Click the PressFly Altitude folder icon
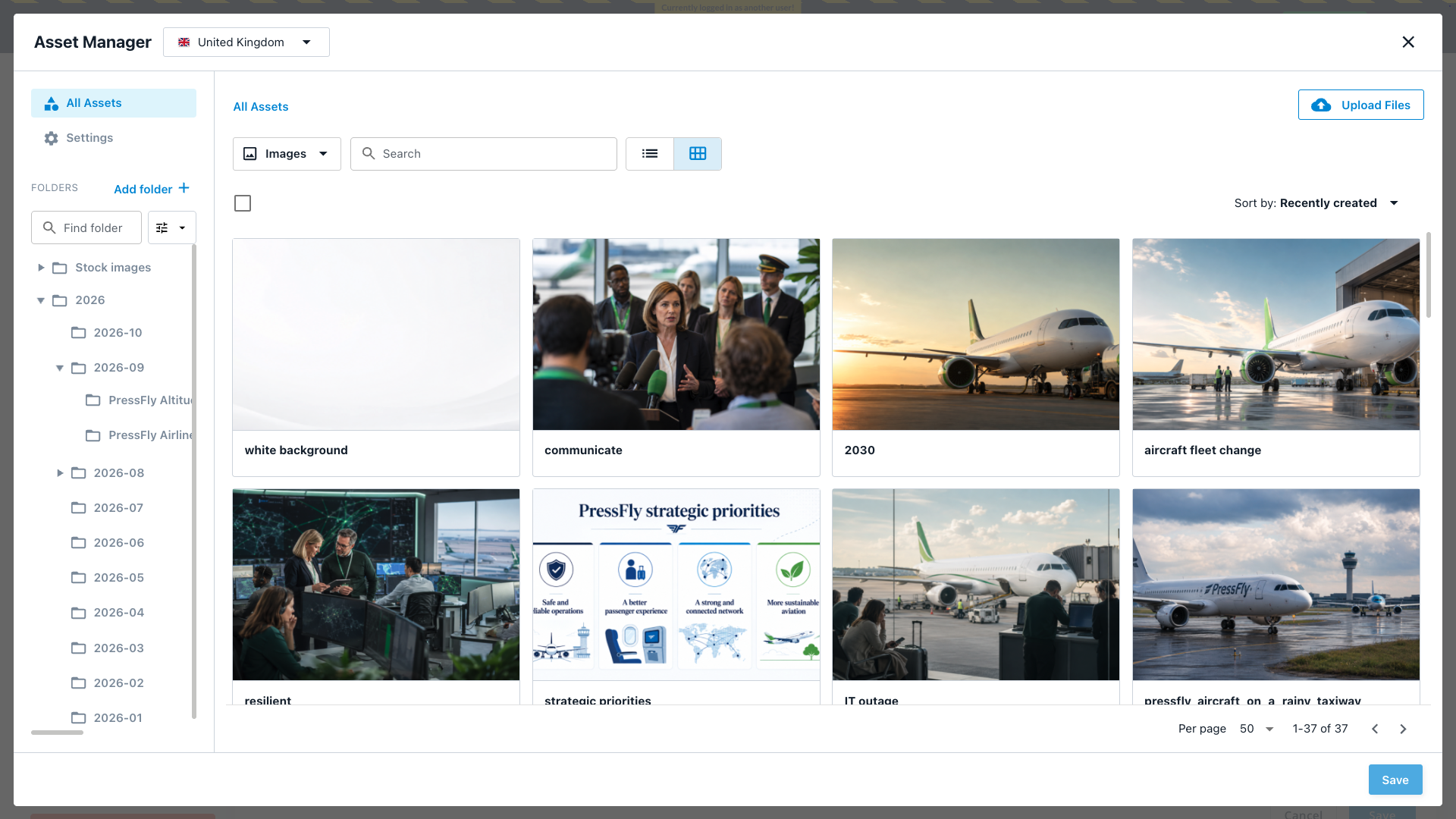 tap(93, 400)
